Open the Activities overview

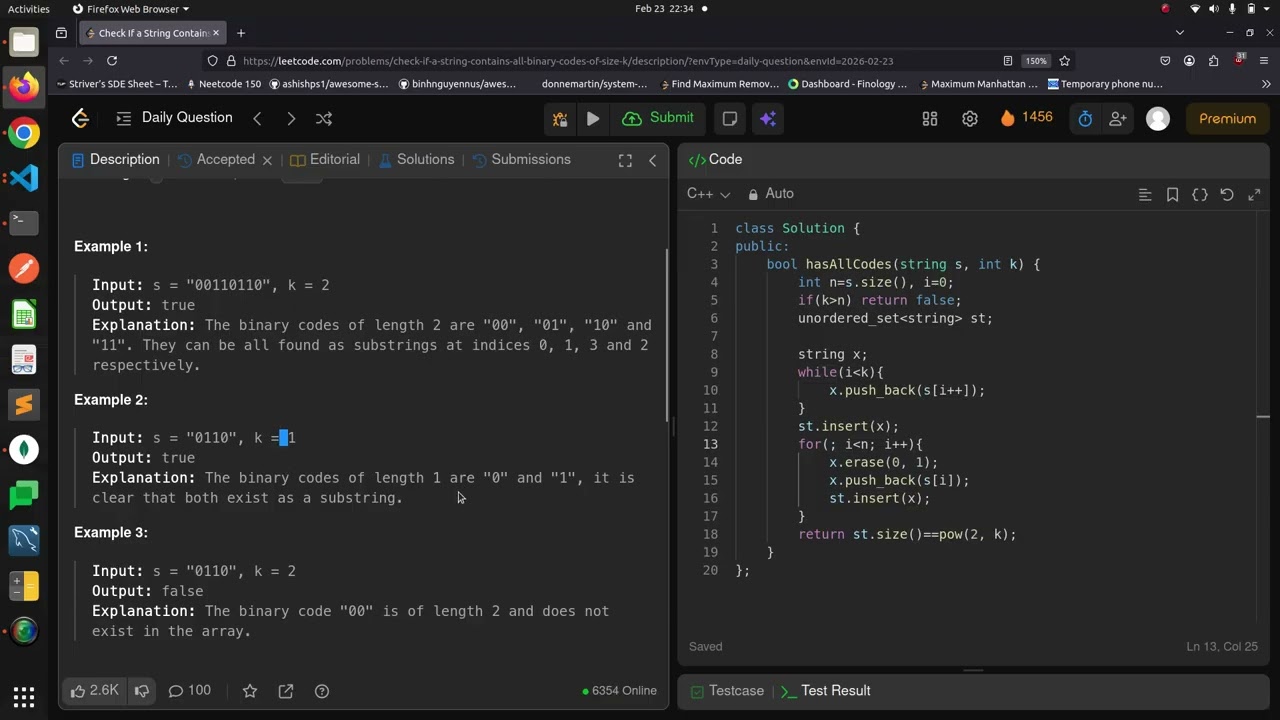tap(28, 9)
